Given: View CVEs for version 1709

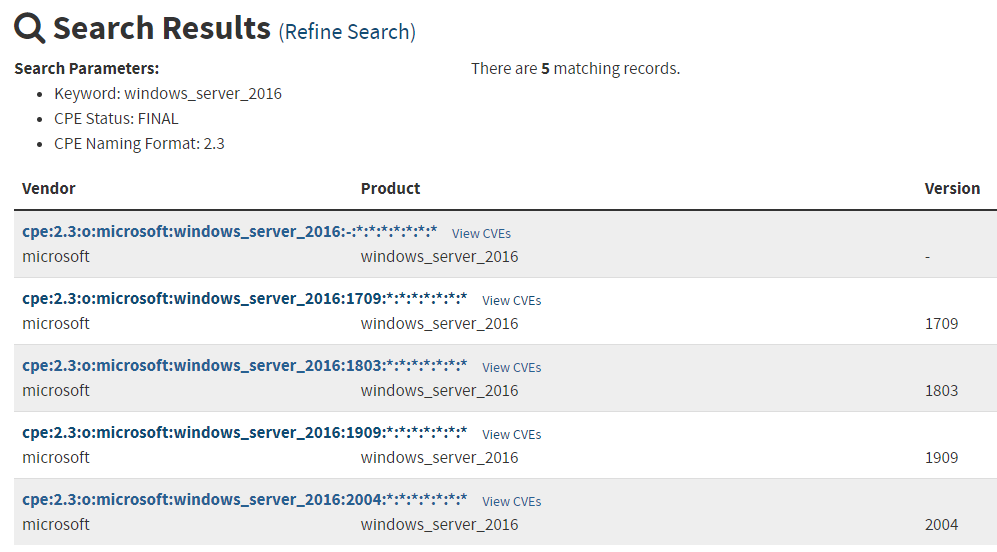Looking at the screenshot, I should point(511,300).
